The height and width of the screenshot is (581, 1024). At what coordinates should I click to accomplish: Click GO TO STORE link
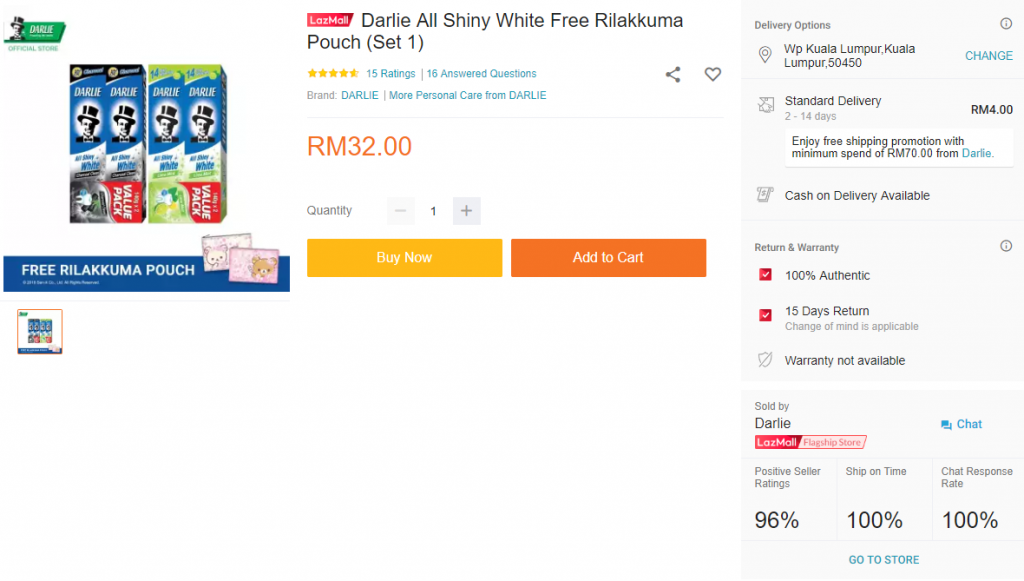tap(884, 560)
